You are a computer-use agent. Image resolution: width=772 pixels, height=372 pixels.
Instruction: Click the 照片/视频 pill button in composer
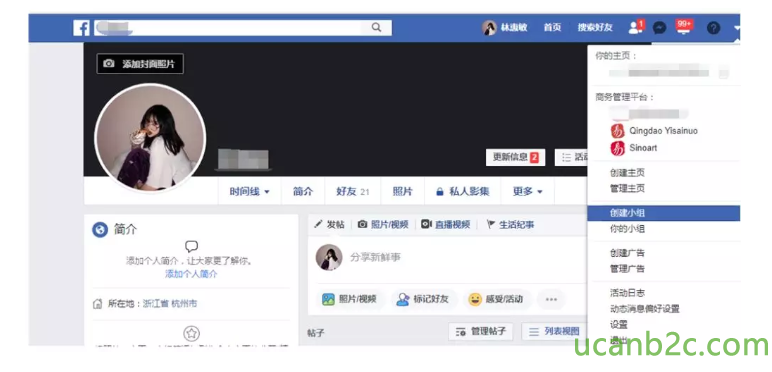tap(349, 299)
